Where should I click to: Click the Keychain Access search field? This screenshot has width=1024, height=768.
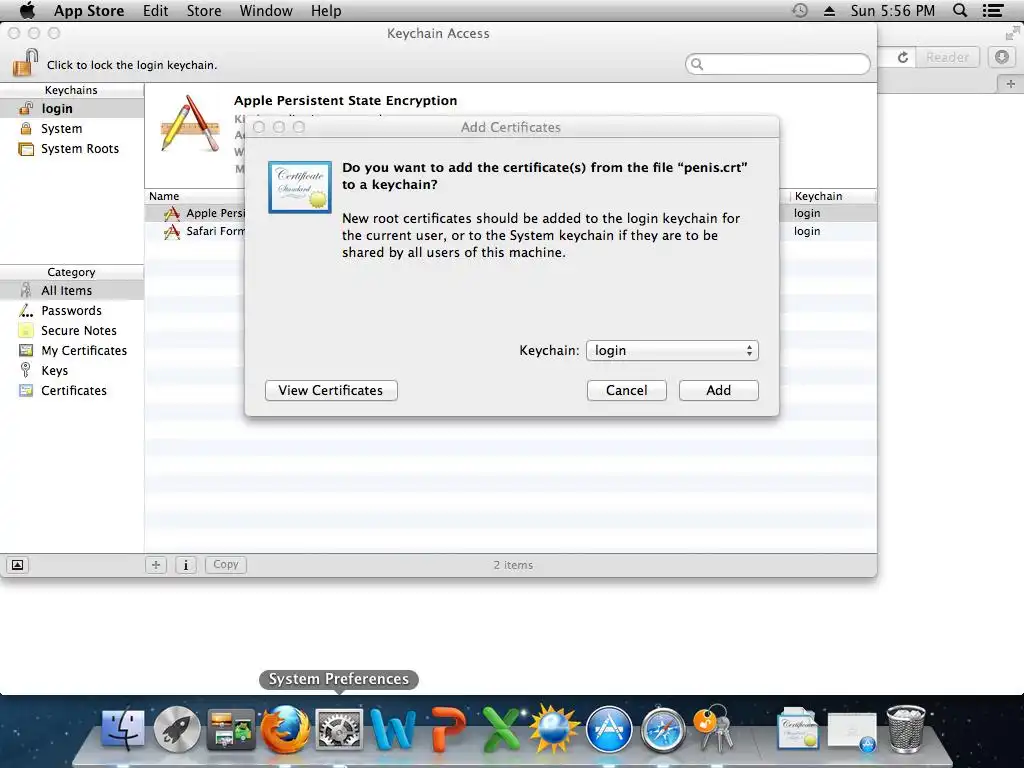[x=778, y=64]
